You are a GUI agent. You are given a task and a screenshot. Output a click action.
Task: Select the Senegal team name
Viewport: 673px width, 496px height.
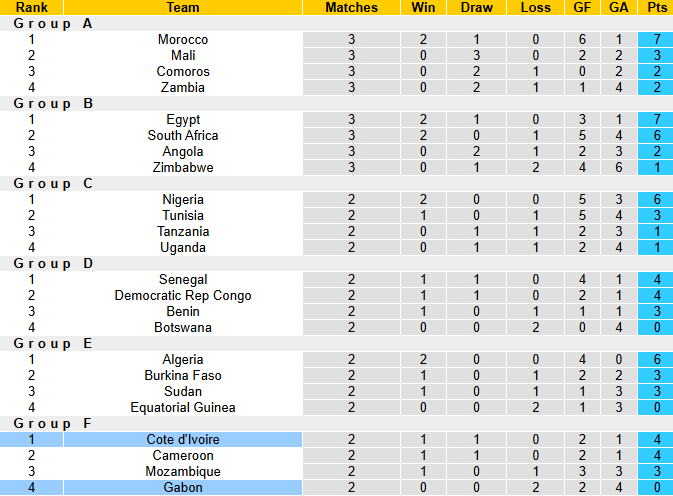[x=183, y=280]
